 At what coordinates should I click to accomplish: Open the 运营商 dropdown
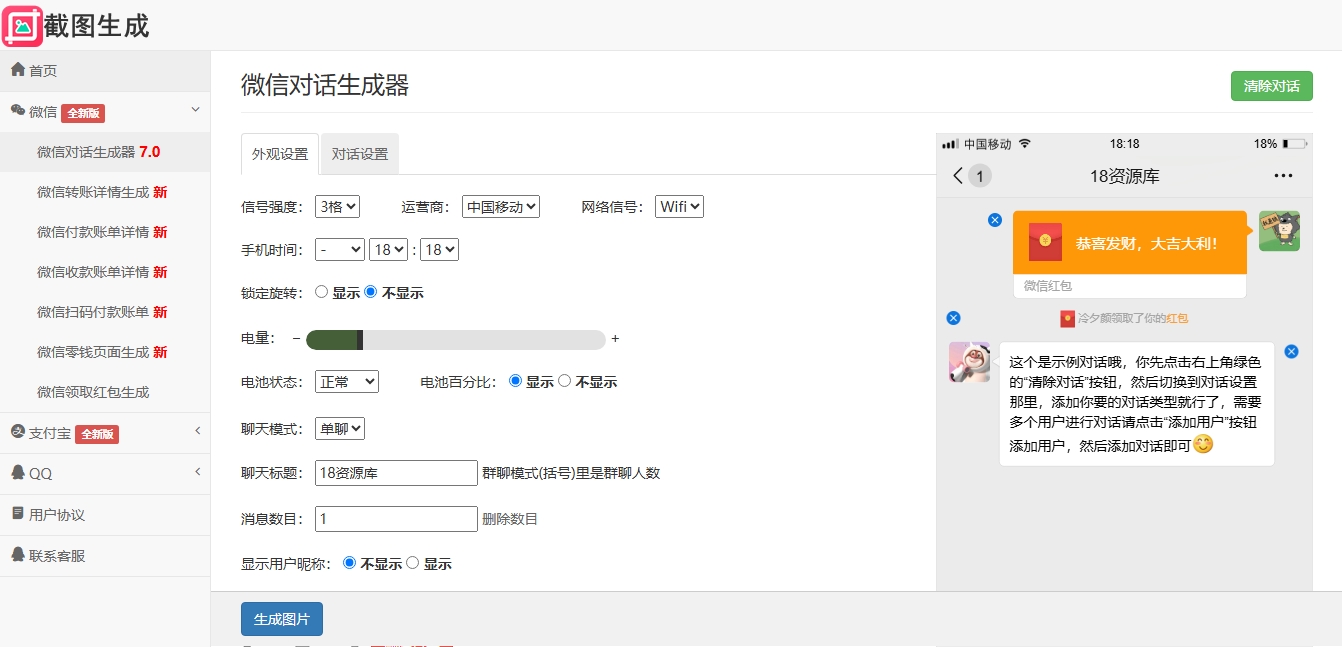click(501, 207)
